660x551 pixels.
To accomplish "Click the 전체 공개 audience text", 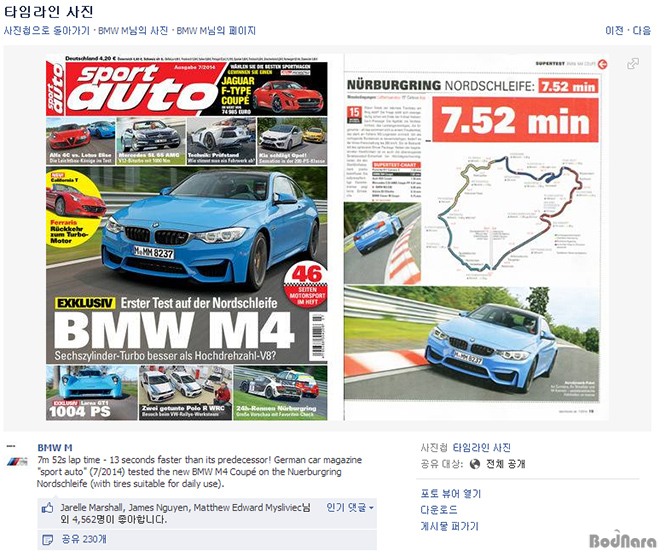I will 506,464.
